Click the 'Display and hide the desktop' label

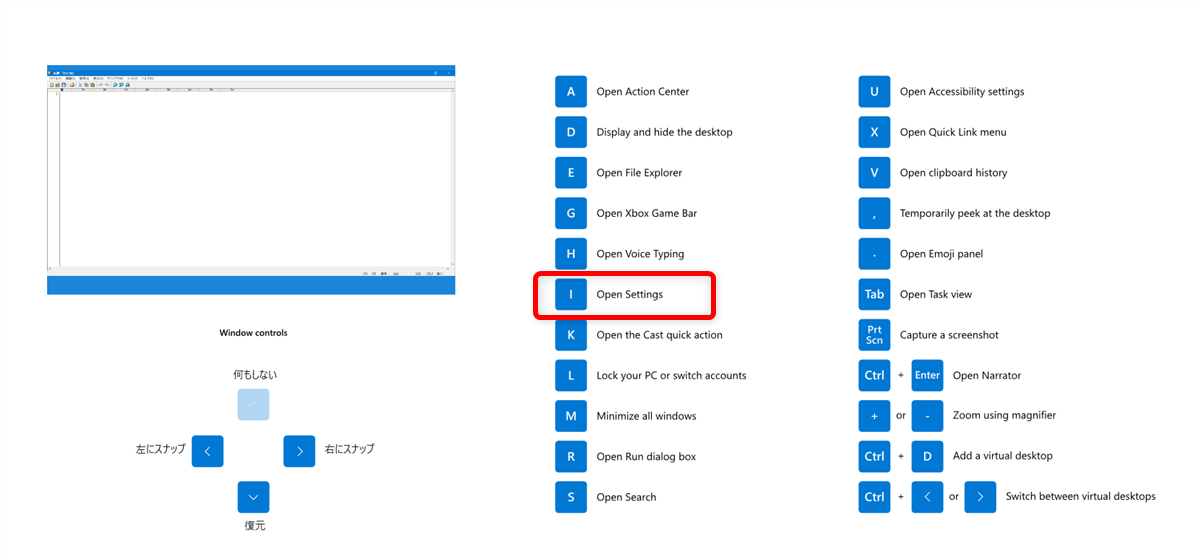(664, 132)
